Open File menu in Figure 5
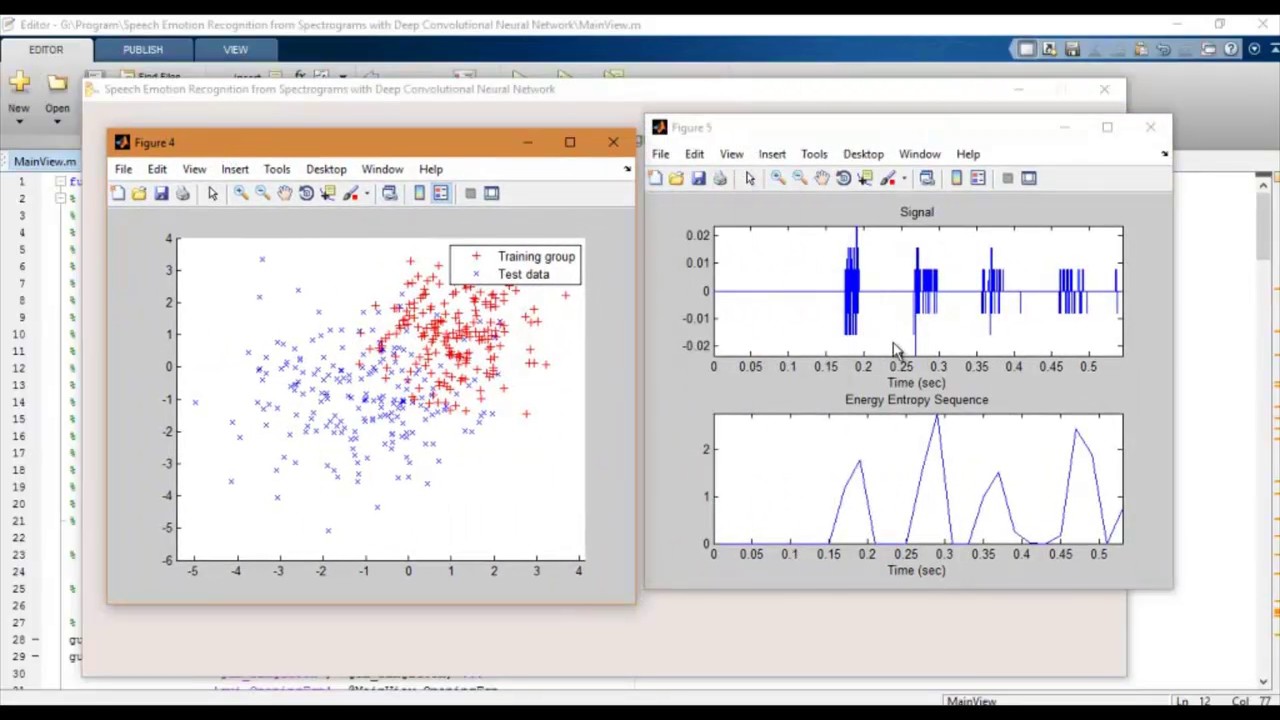1280x720 pixels. click(x=661, y=154)
